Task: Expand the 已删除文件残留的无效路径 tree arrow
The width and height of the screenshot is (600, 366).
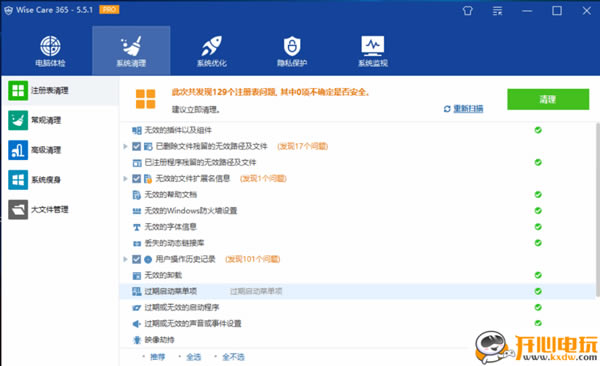Action: coord(125,146)
